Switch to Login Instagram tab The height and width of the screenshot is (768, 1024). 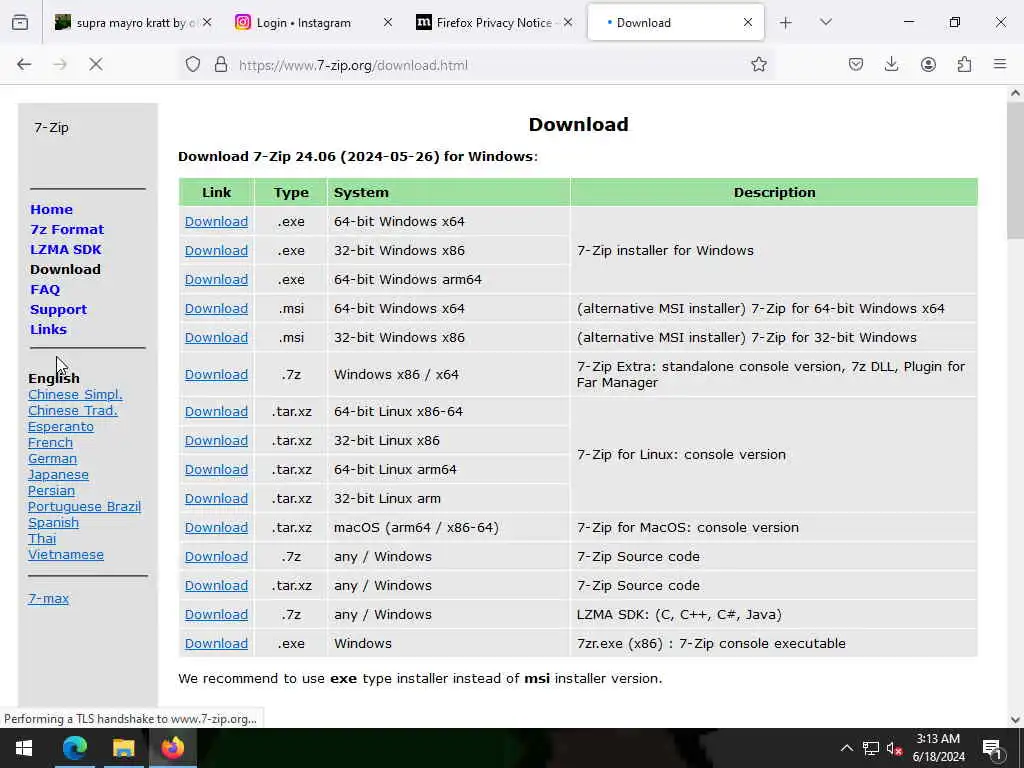pyautogui.click(x=313, y=23)
